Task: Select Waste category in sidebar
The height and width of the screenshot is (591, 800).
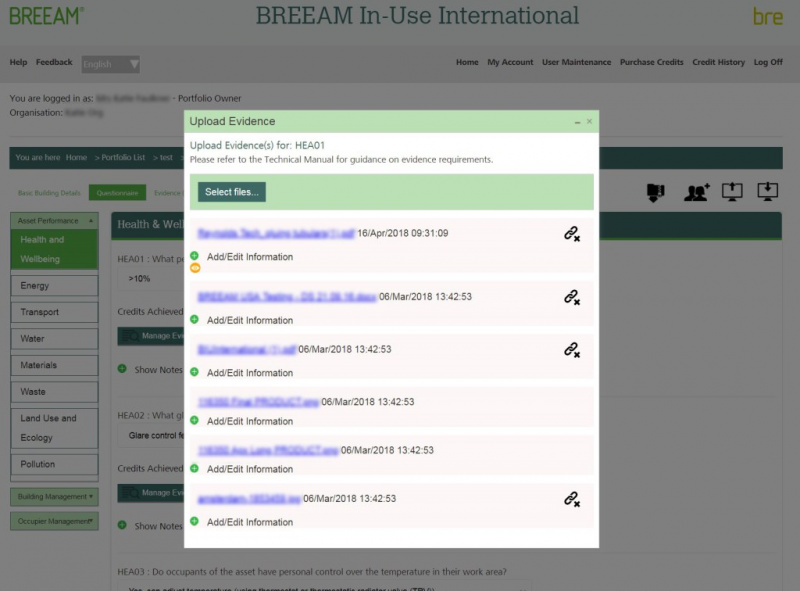Action: click(x=54, y=392)
